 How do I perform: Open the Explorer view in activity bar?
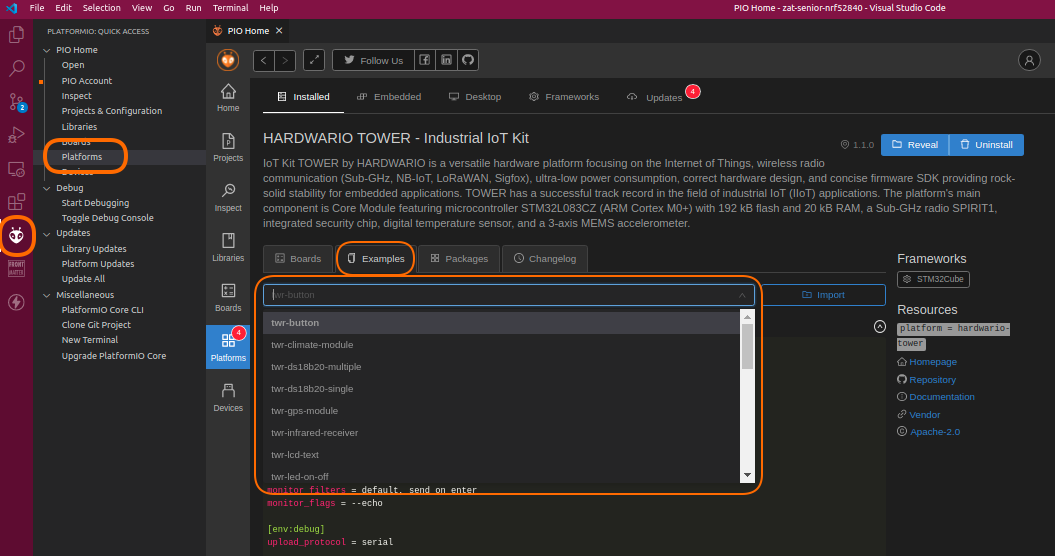16,34
